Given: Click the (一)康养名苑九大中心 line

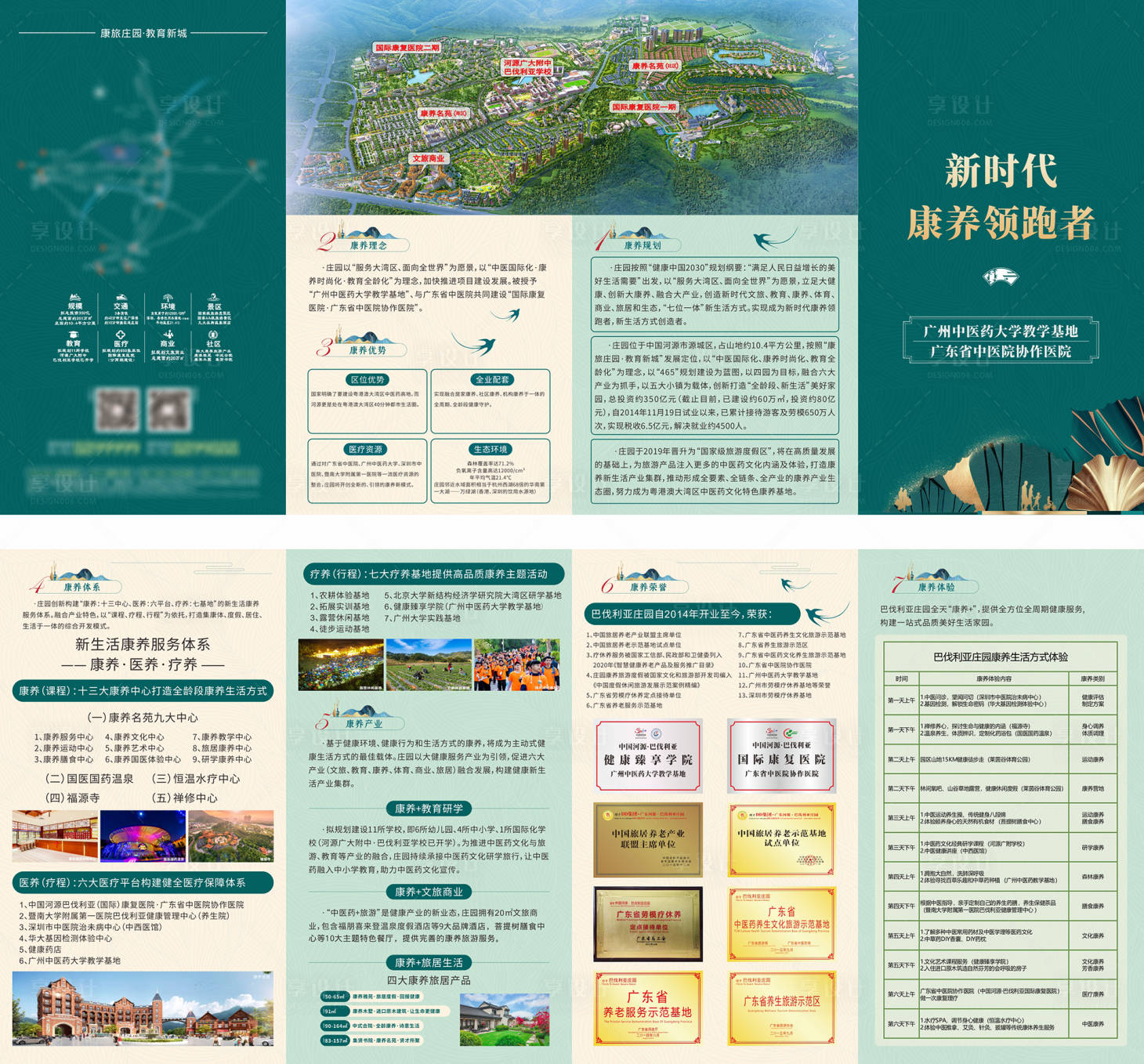Looking at the screenshot, I should tap(143, 717).
